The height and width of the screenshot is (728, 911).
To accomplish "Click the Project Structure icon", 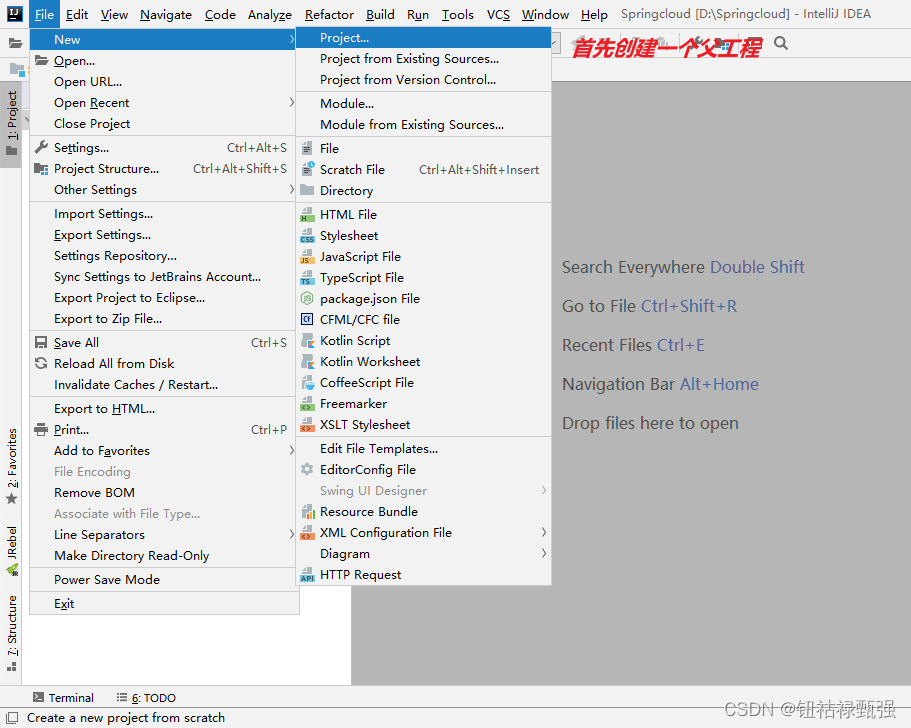I will pos(41,168).
